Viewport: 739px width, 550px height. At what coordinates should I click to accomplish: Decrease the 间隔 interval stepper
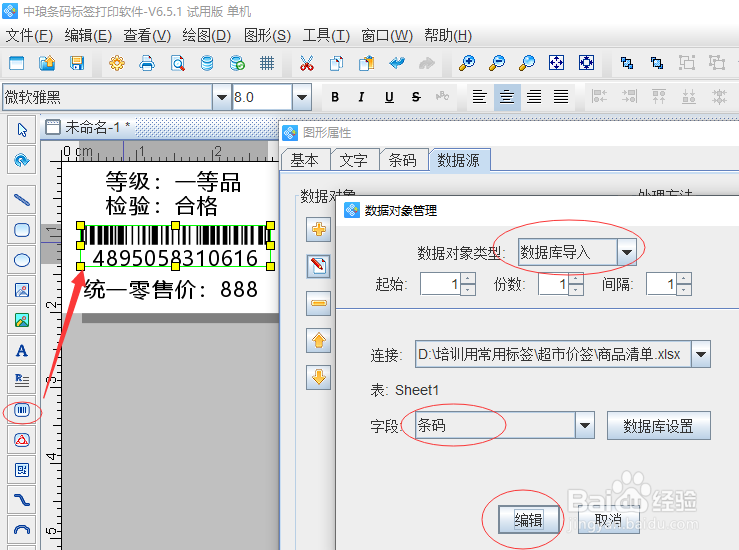(x=683, y=290)
